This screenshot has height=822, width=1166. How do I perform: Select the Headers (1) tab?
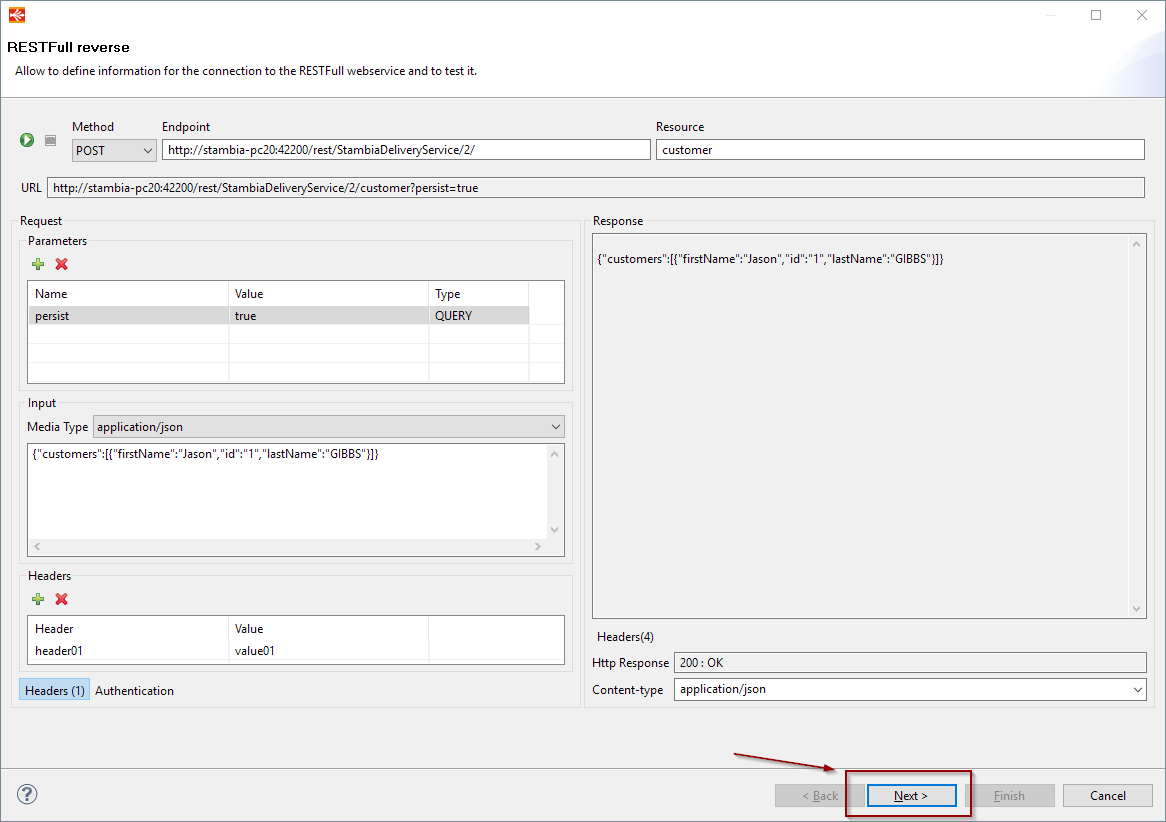pyautogui.click(x=55, y=690)
